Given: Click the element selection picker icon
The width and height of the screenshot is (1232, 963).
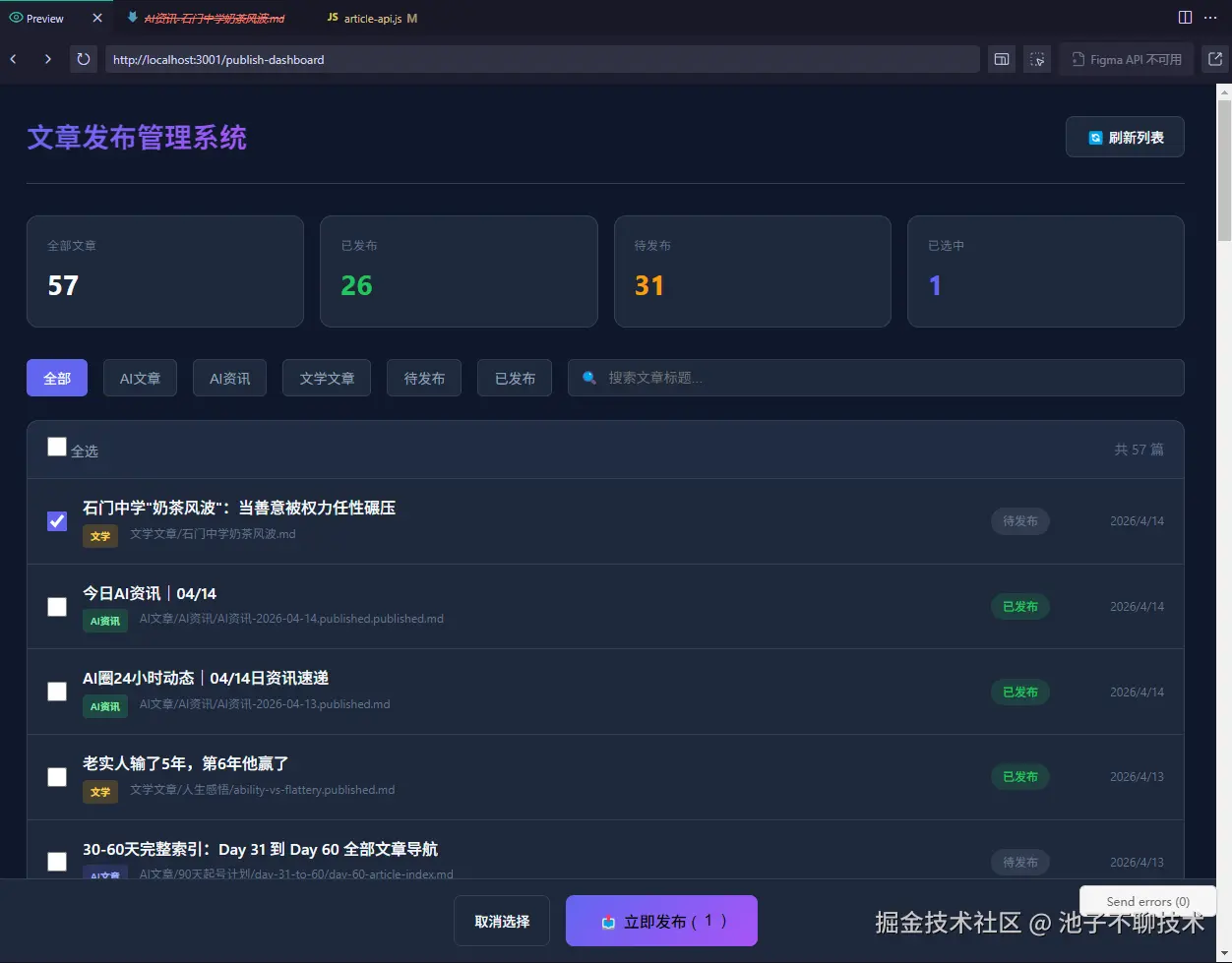Looking at the screenshot, I should click(x=1036, y=59).
